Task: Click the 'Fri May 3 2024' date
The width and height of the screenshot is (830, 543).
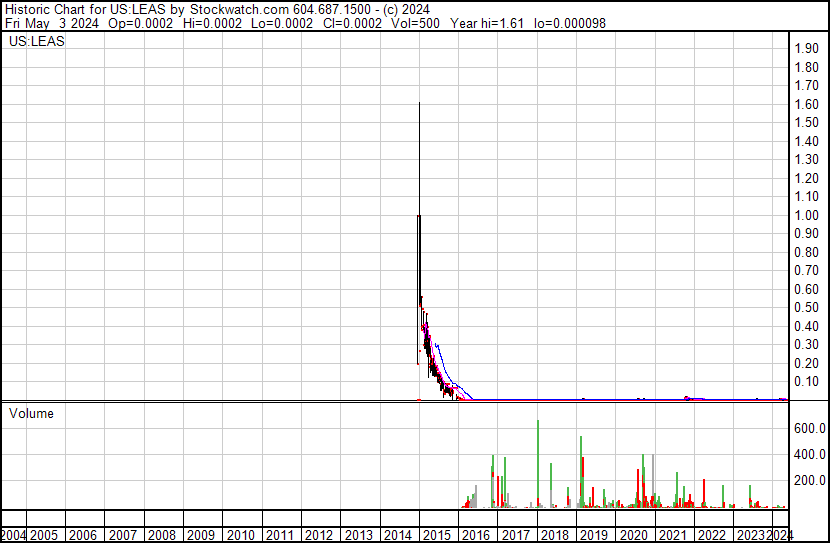Action: [x=52, y=23]
